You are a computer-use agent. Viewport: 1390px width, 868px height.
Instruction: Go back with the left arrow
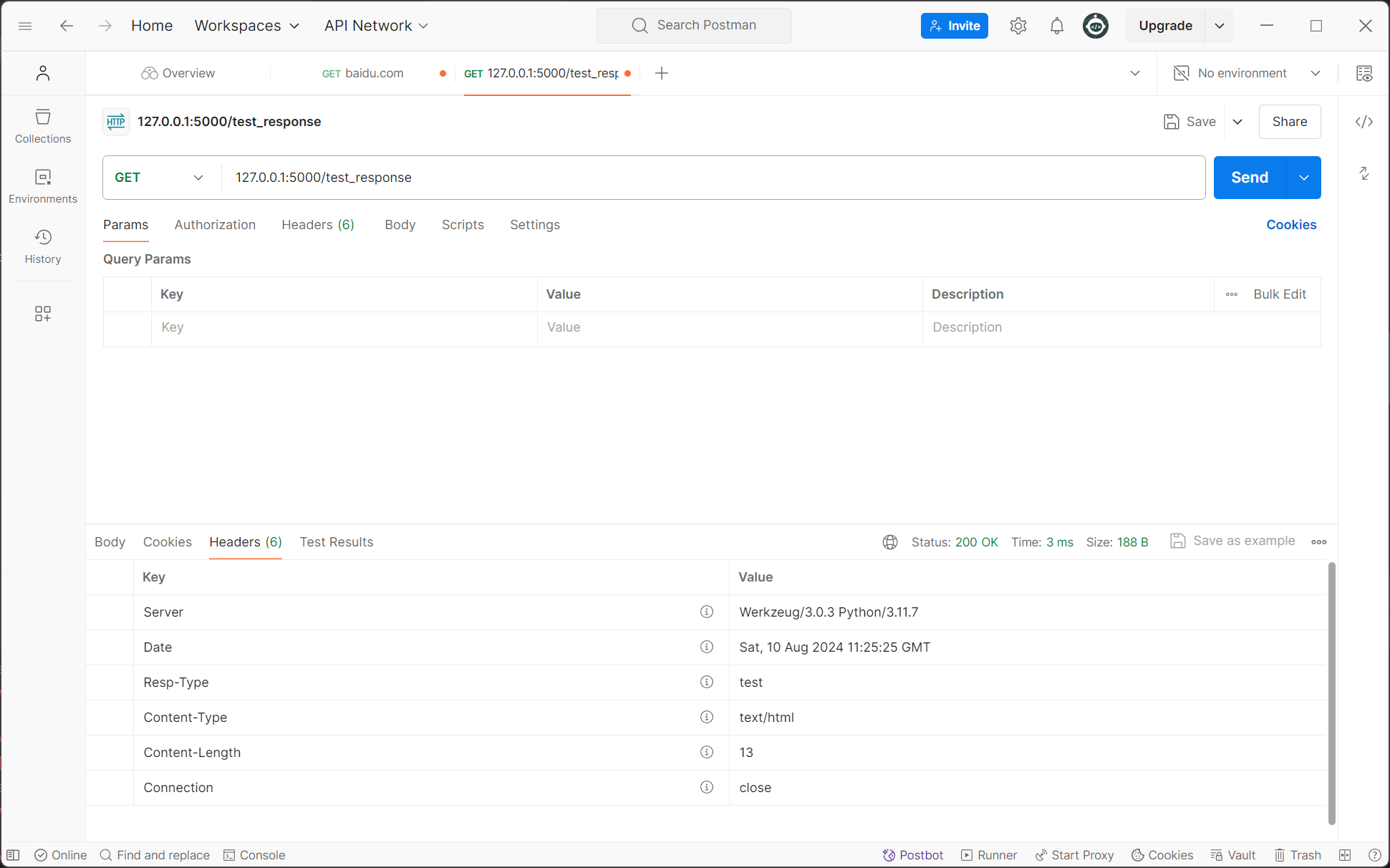[x=67, y=26]
